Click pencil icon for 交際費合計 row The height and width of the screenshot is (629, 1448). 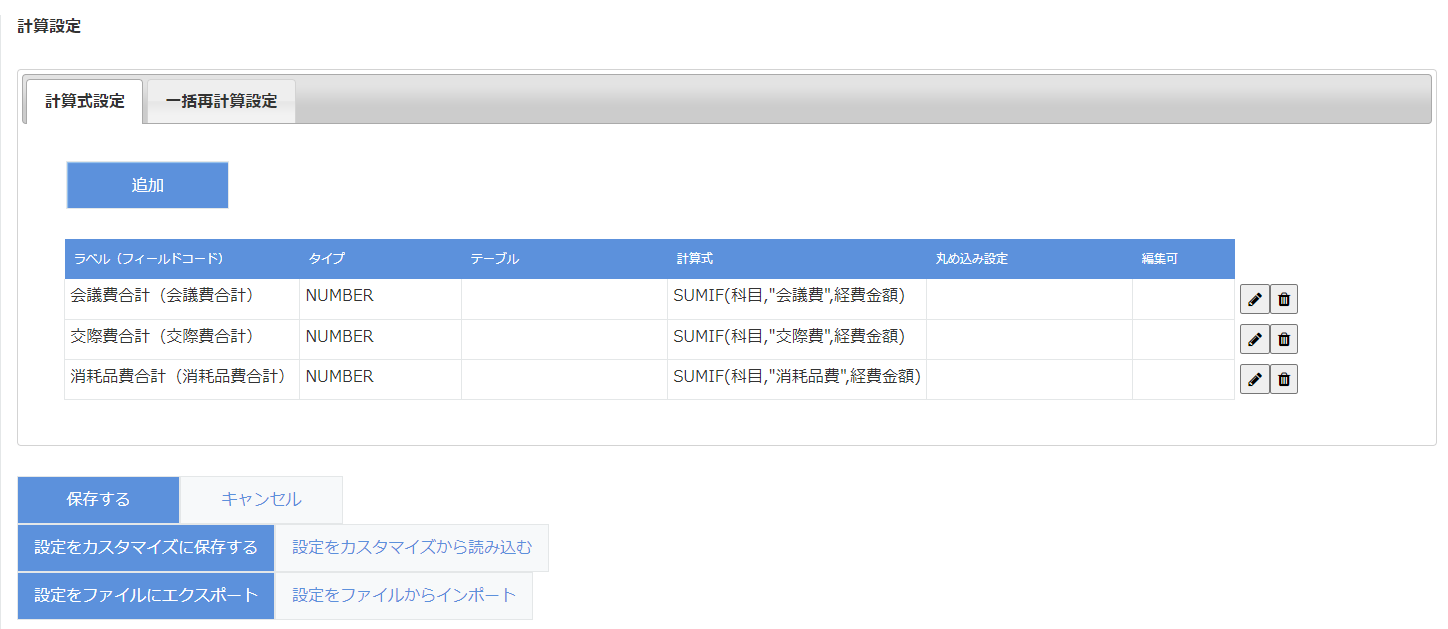click(x=1254, y=340)
